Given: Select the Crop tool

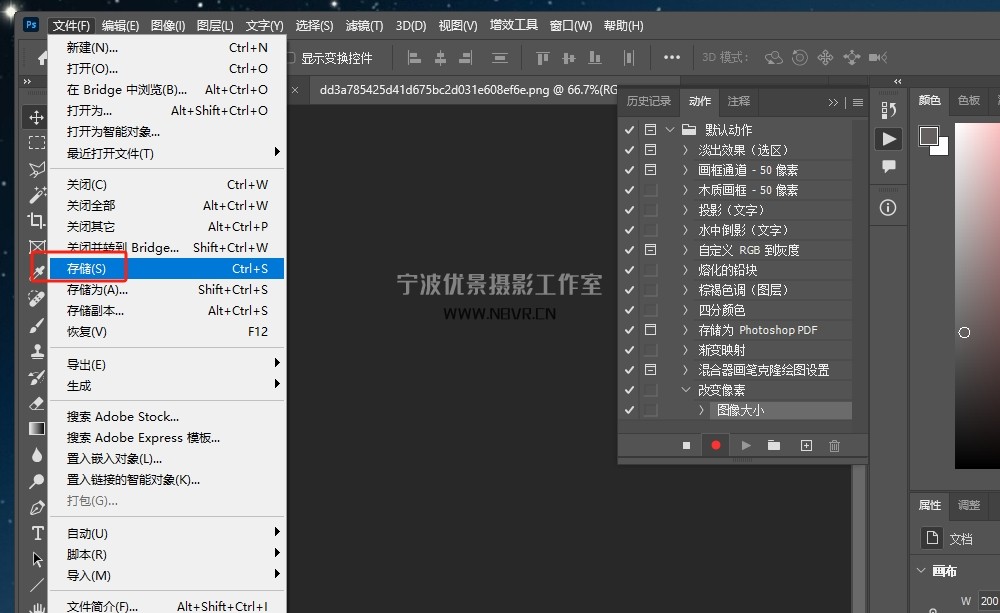Looking at the screenshot, I should click(x=37, y=220).
